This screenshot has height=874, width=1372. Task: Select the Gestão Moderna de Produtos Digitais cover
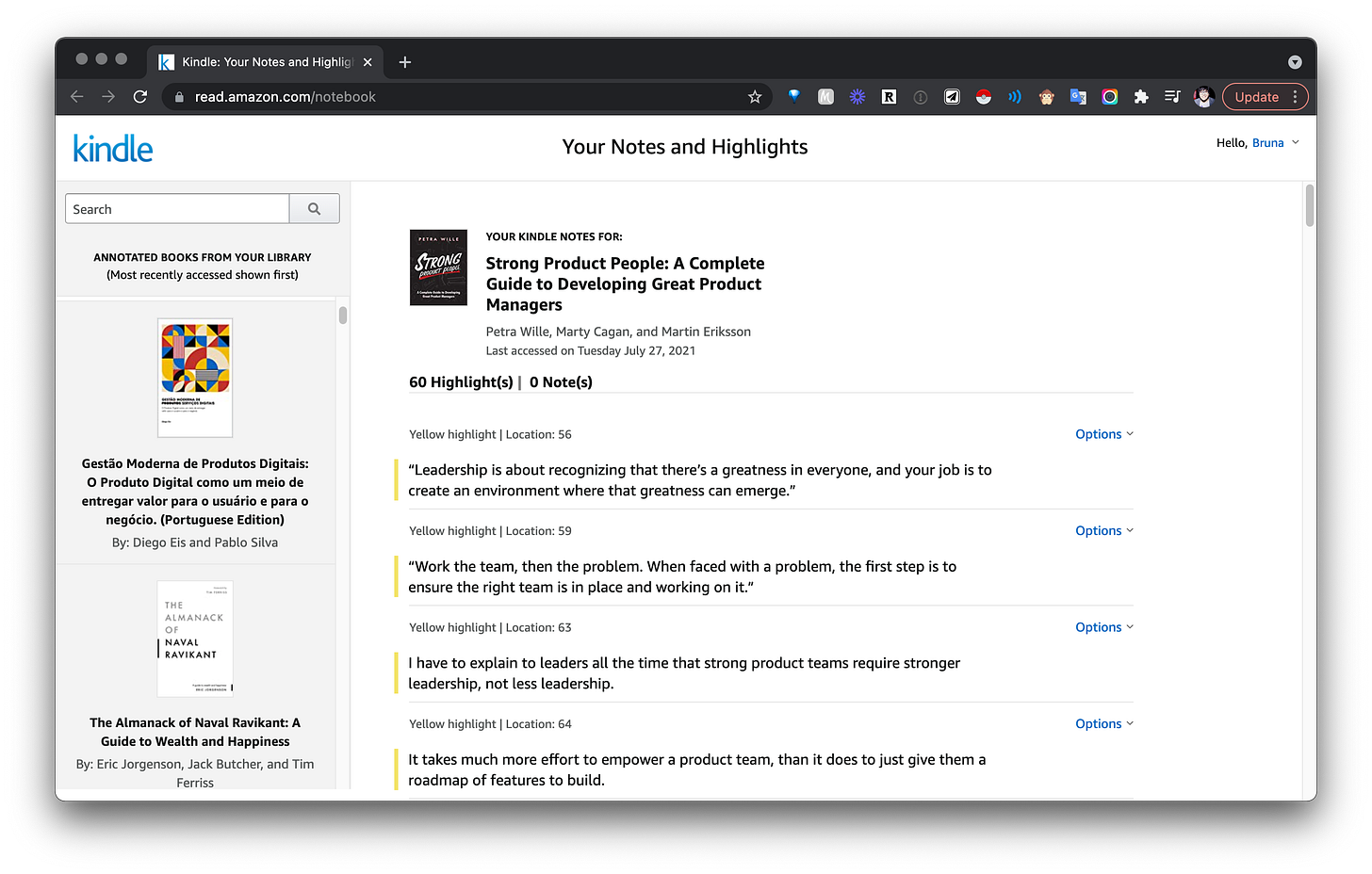[x=195, y=378]
